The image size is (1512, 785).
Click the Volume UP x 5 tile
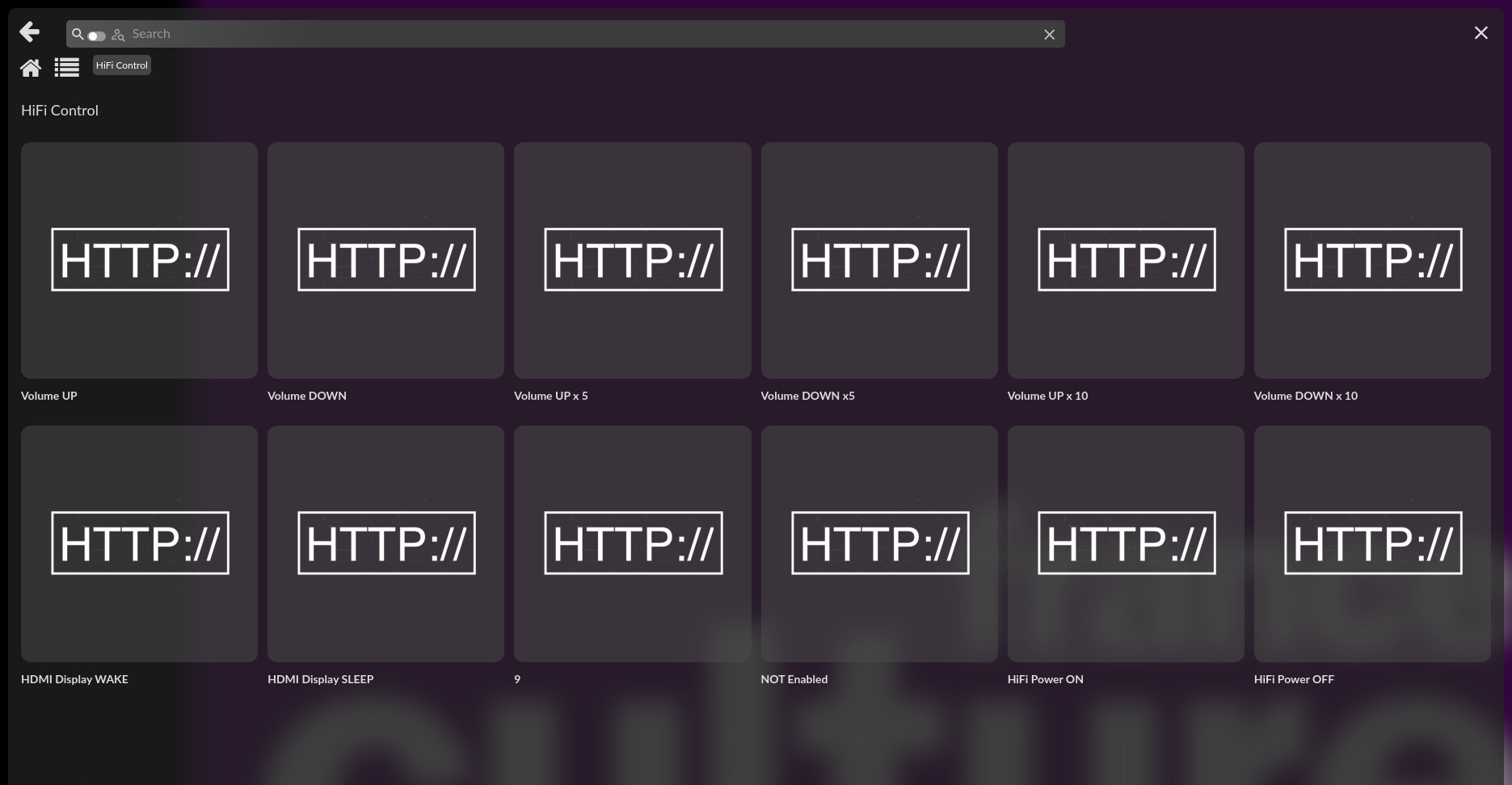[632, 260]
